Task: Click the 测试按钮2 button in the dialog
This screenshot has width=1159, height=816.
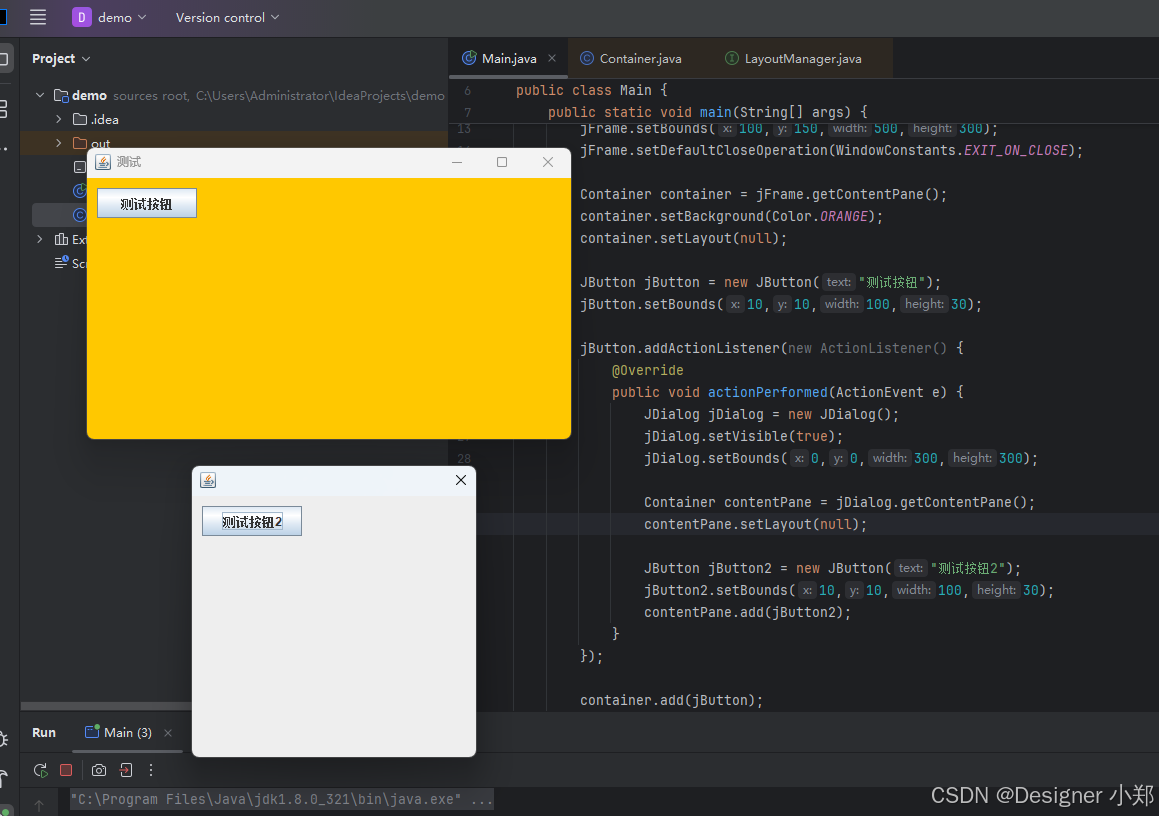Action: coord(252,521)
